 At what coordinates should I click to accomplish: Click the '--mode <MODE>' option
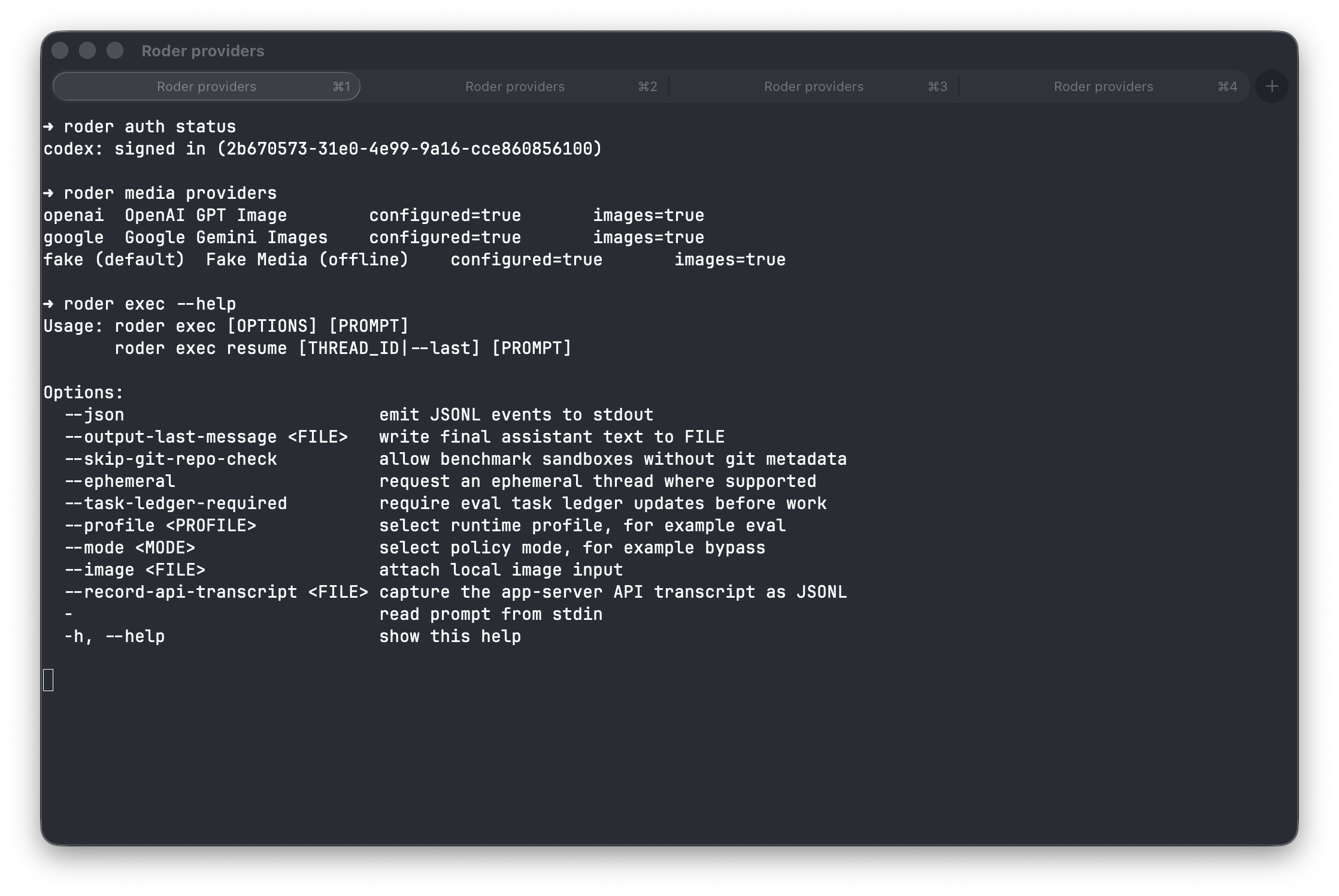(x=130, y=547)
